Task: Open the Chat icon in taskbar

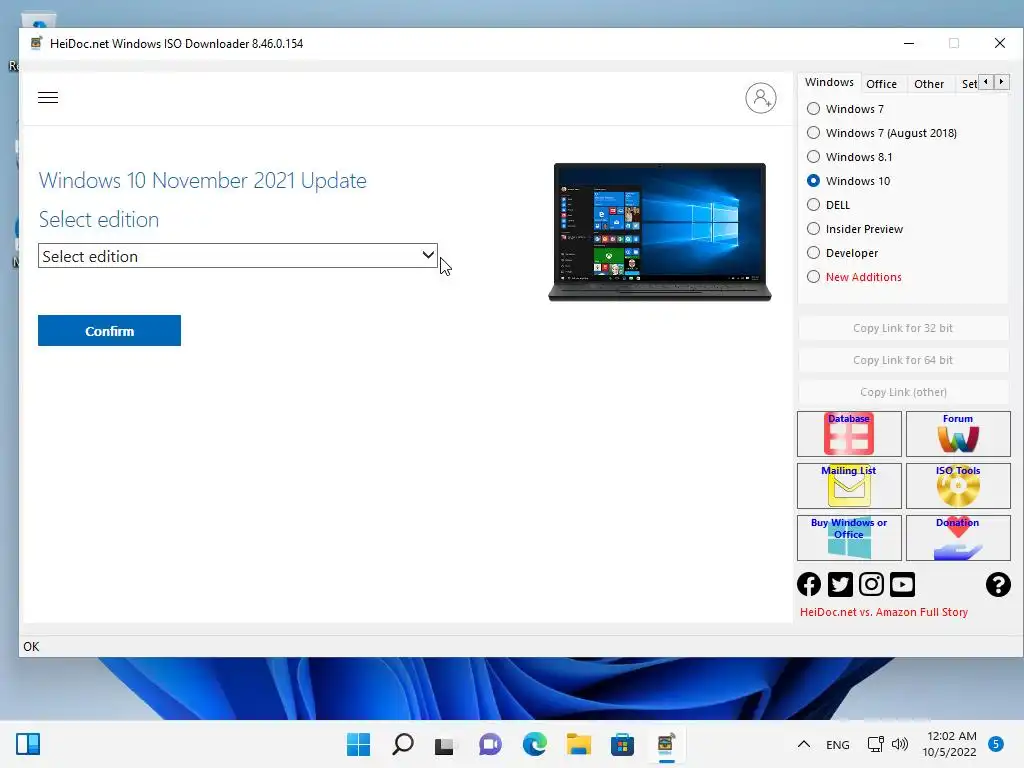Action: 490,744
